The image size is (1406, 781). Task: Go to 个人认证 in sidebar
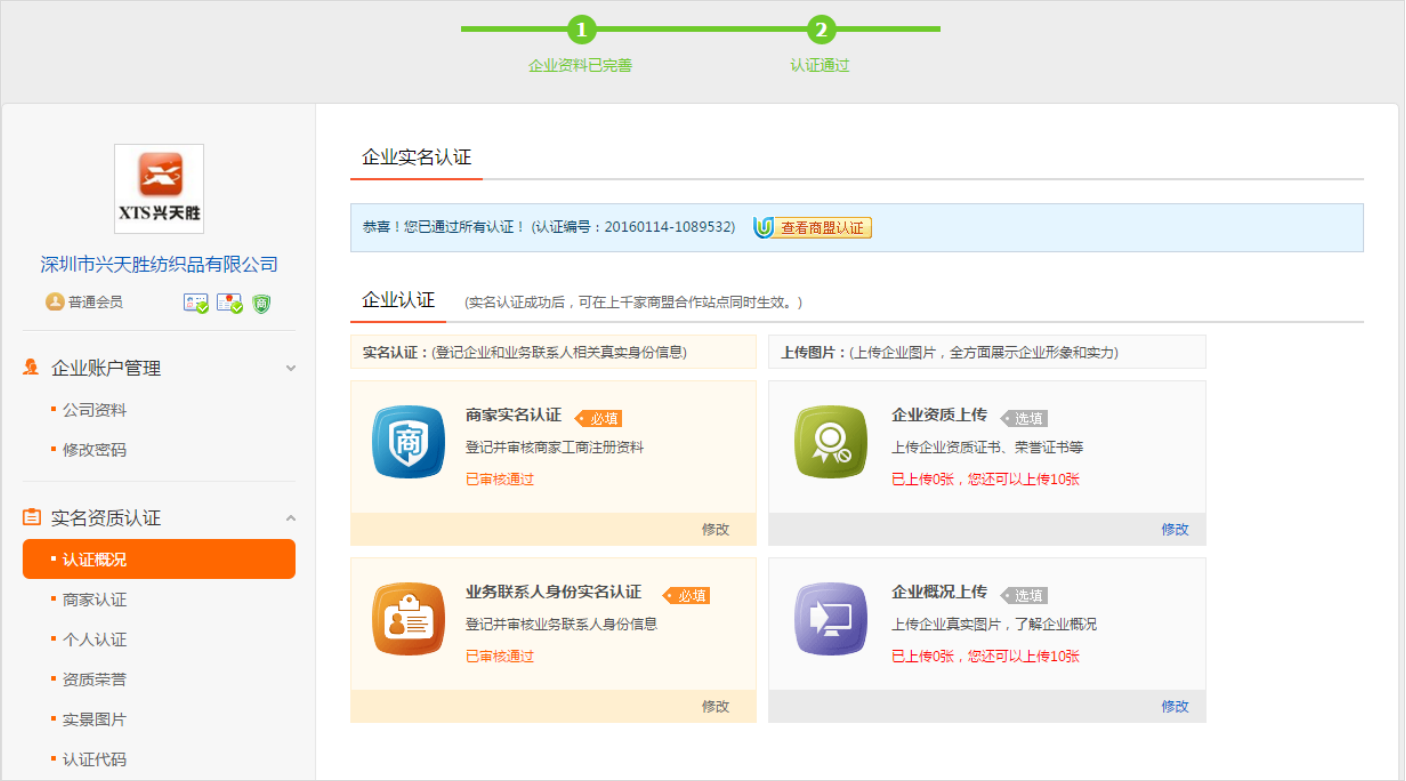point(94,640)
